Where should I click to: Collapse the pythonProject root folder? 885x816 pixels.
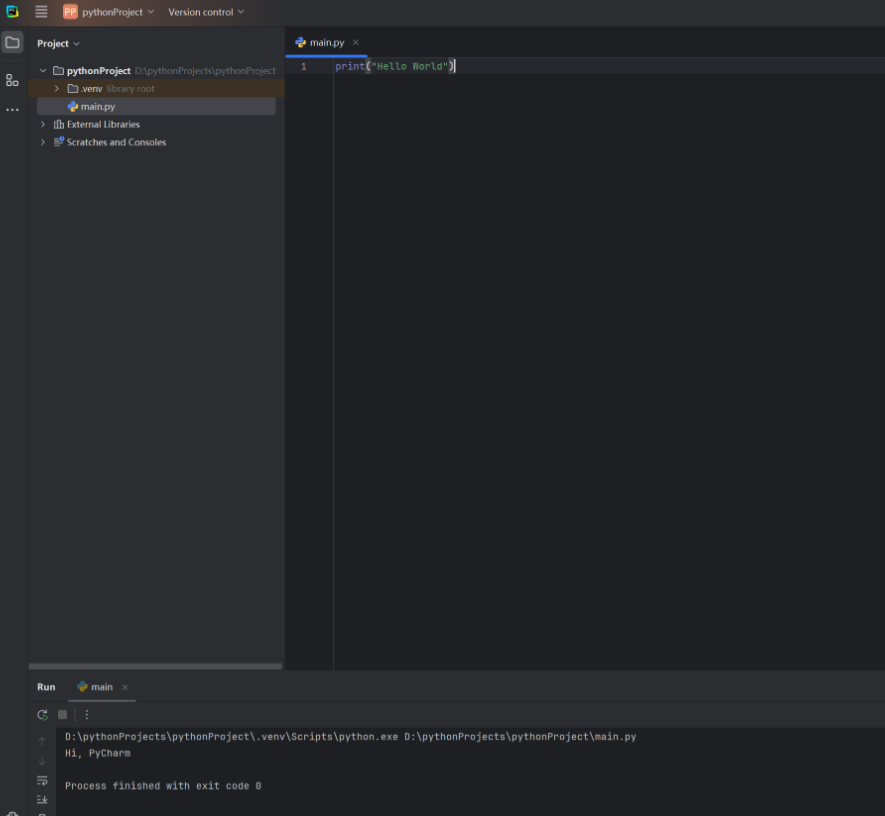click(x=43, y=71)
